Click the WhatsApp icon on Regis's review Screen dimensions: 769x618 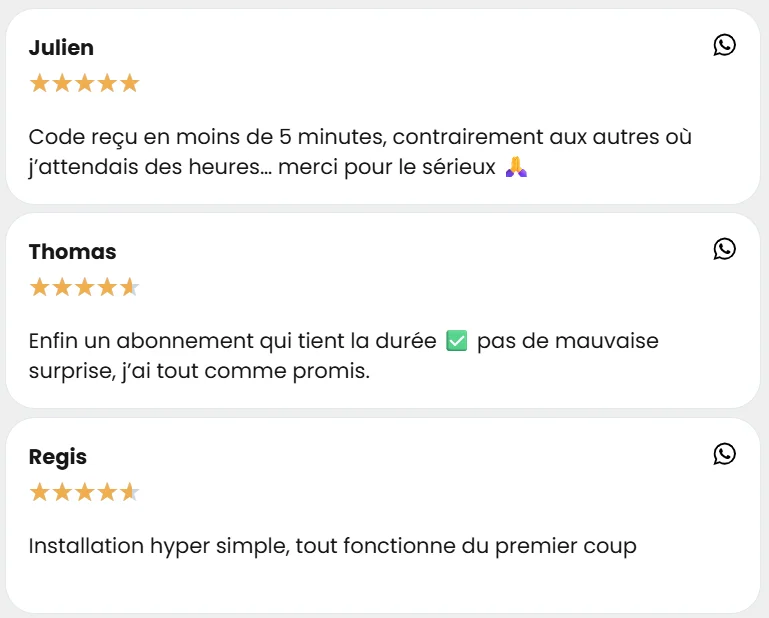[724, 454]
